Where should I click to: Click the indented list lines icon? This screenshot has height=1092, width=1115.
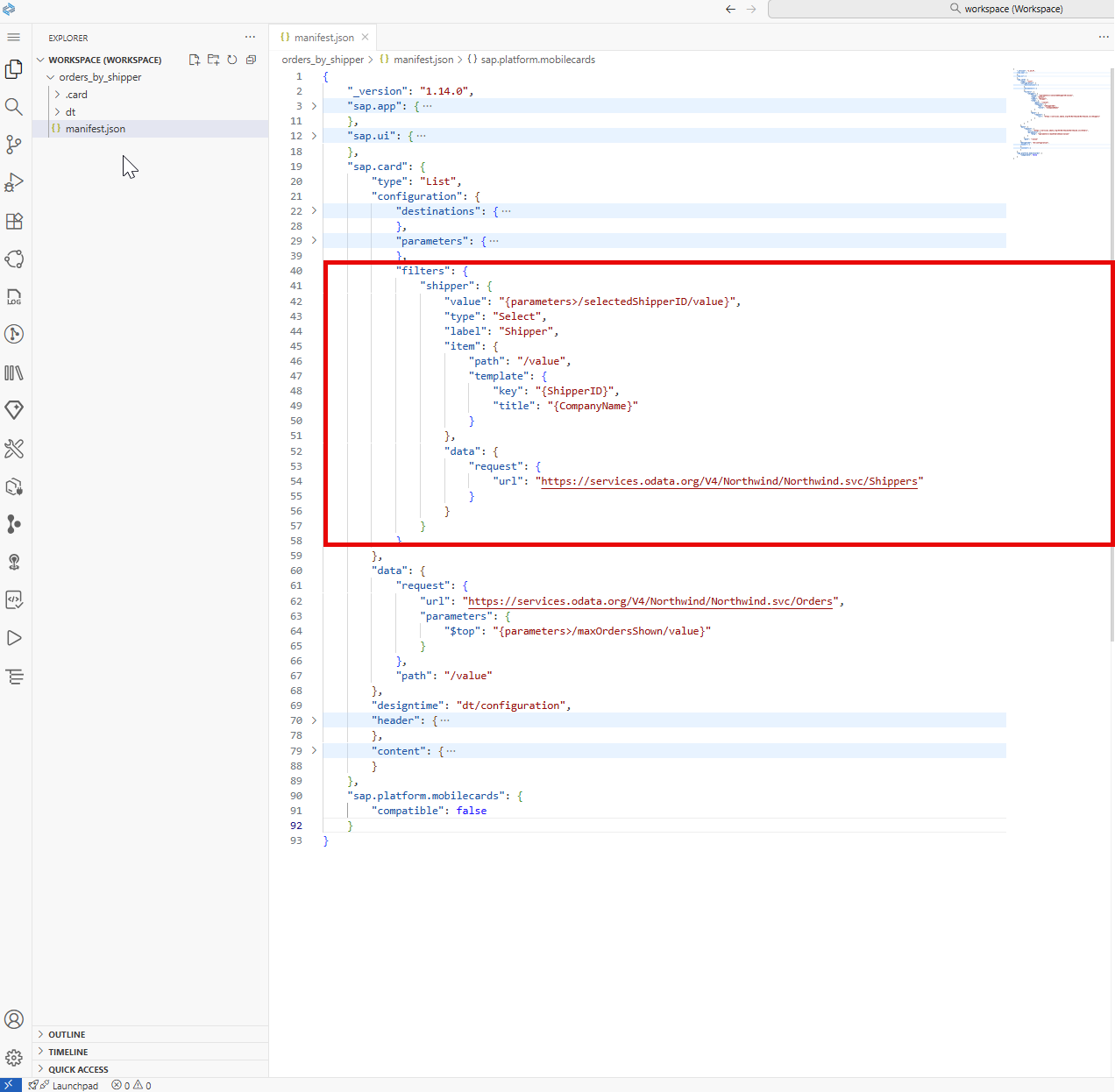click(x=14, y=677)
